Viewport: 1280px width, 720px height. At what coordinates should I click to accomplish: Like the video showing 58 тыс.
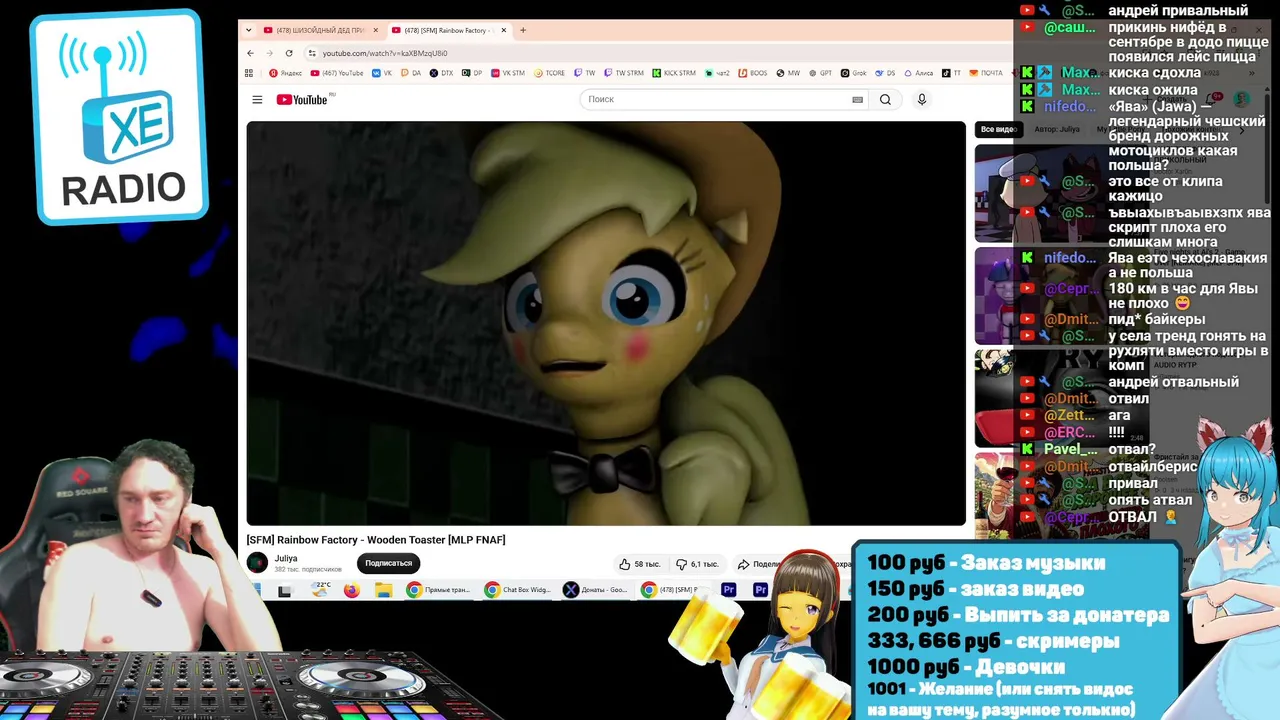click(639, 564)
